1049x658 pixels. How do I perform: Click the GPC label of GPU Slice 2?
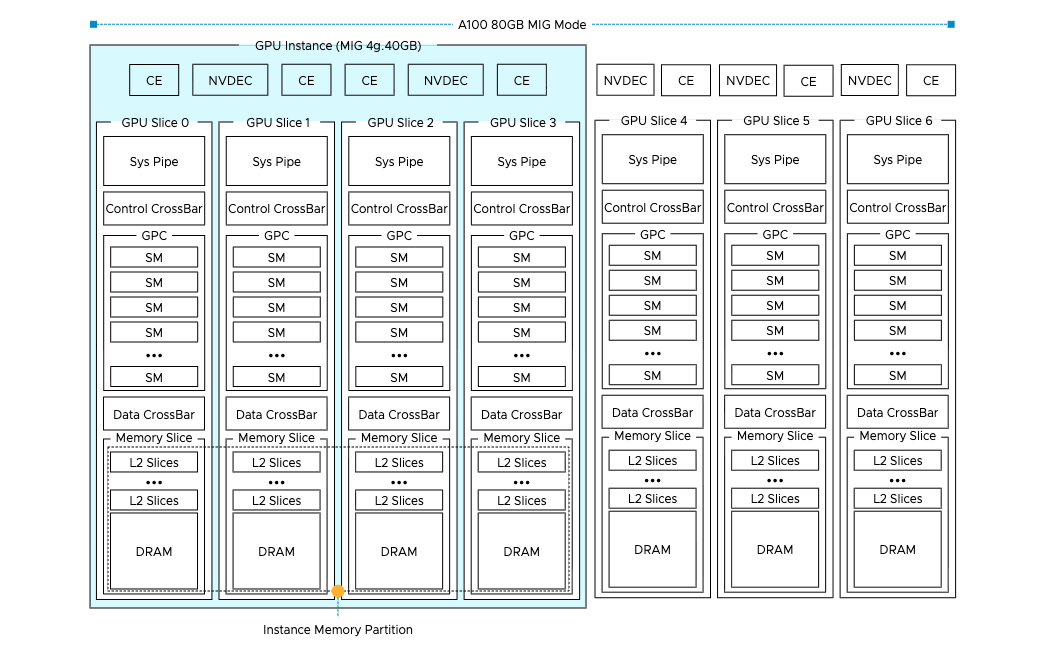[x=399, y=235]
